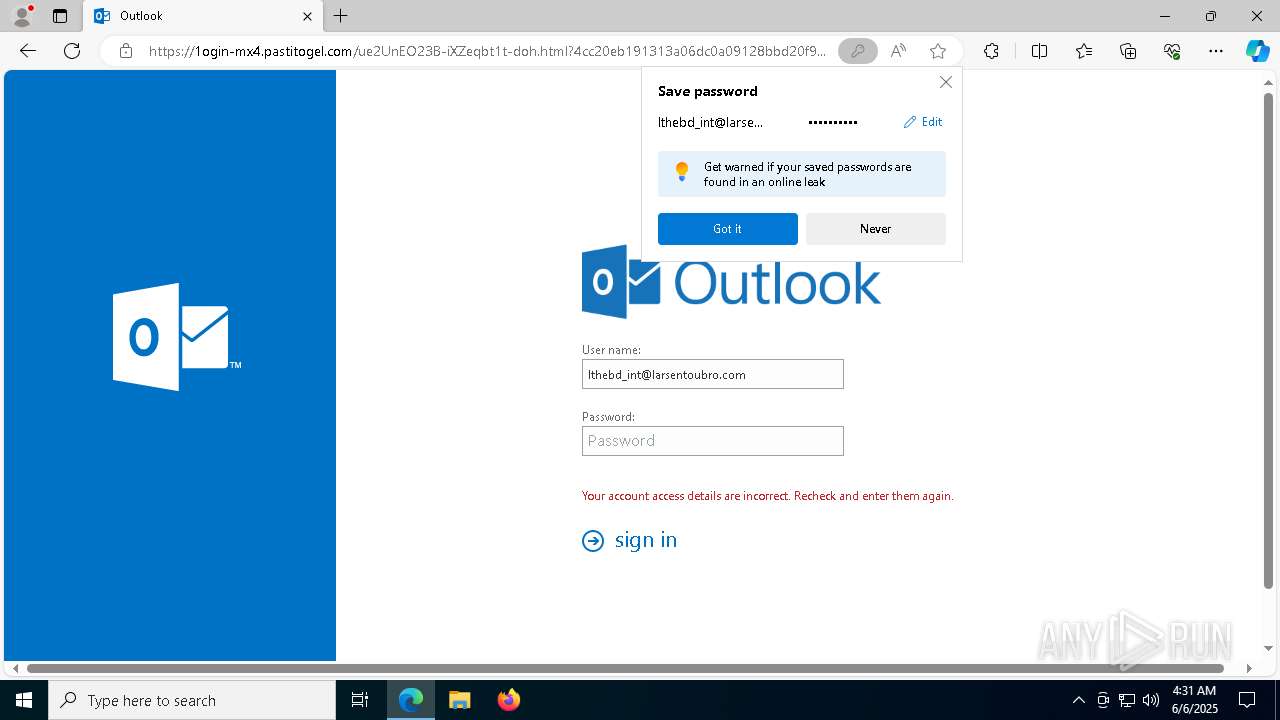The width and height of the screenshot is (1280, 720).
Task: Restore down the Edge window
Action: (x=1211, y=16)
